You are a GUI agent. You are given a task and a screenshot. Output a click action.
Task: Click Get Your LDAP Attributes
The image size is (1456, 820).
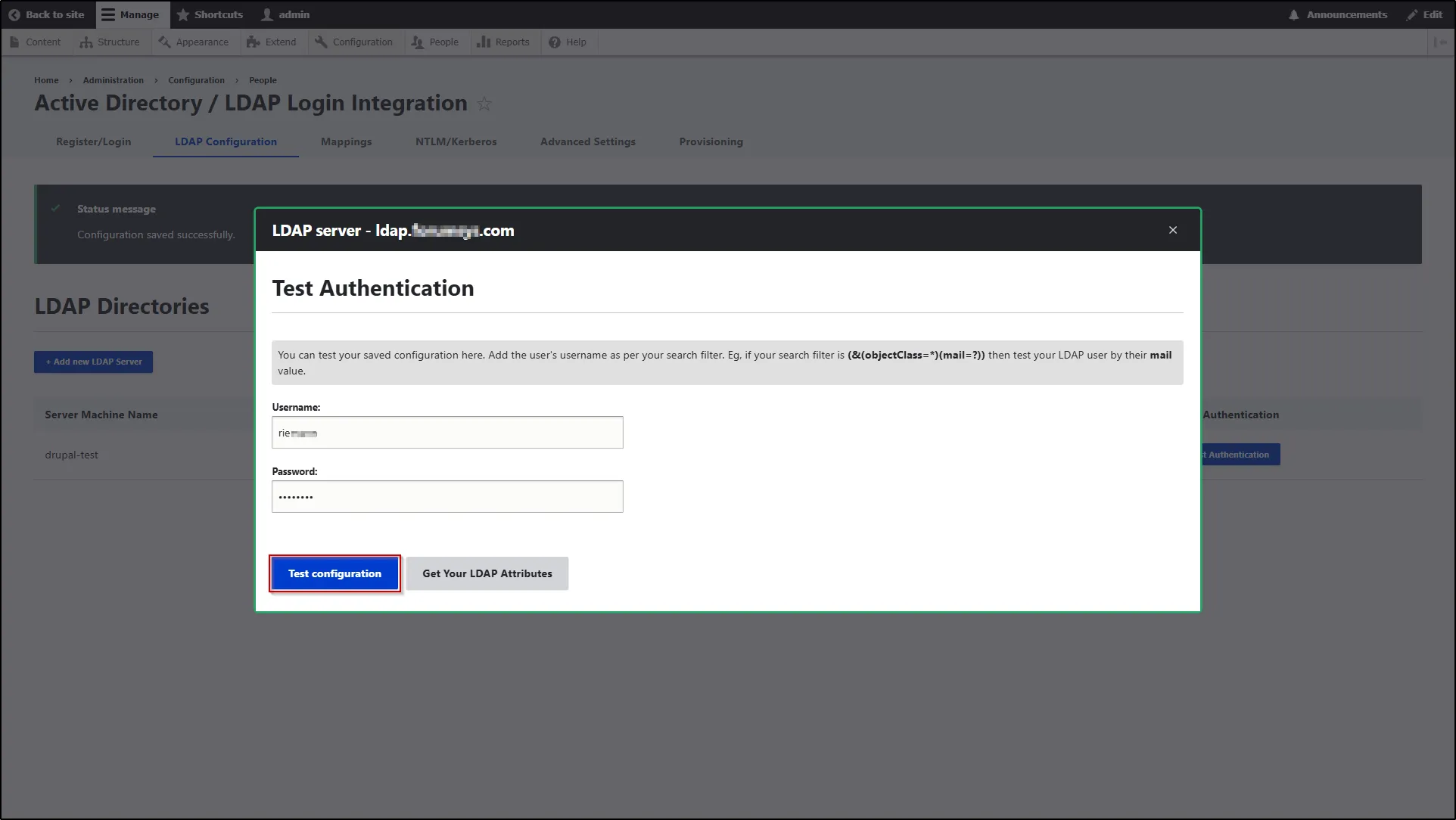(x=487, y=573)
